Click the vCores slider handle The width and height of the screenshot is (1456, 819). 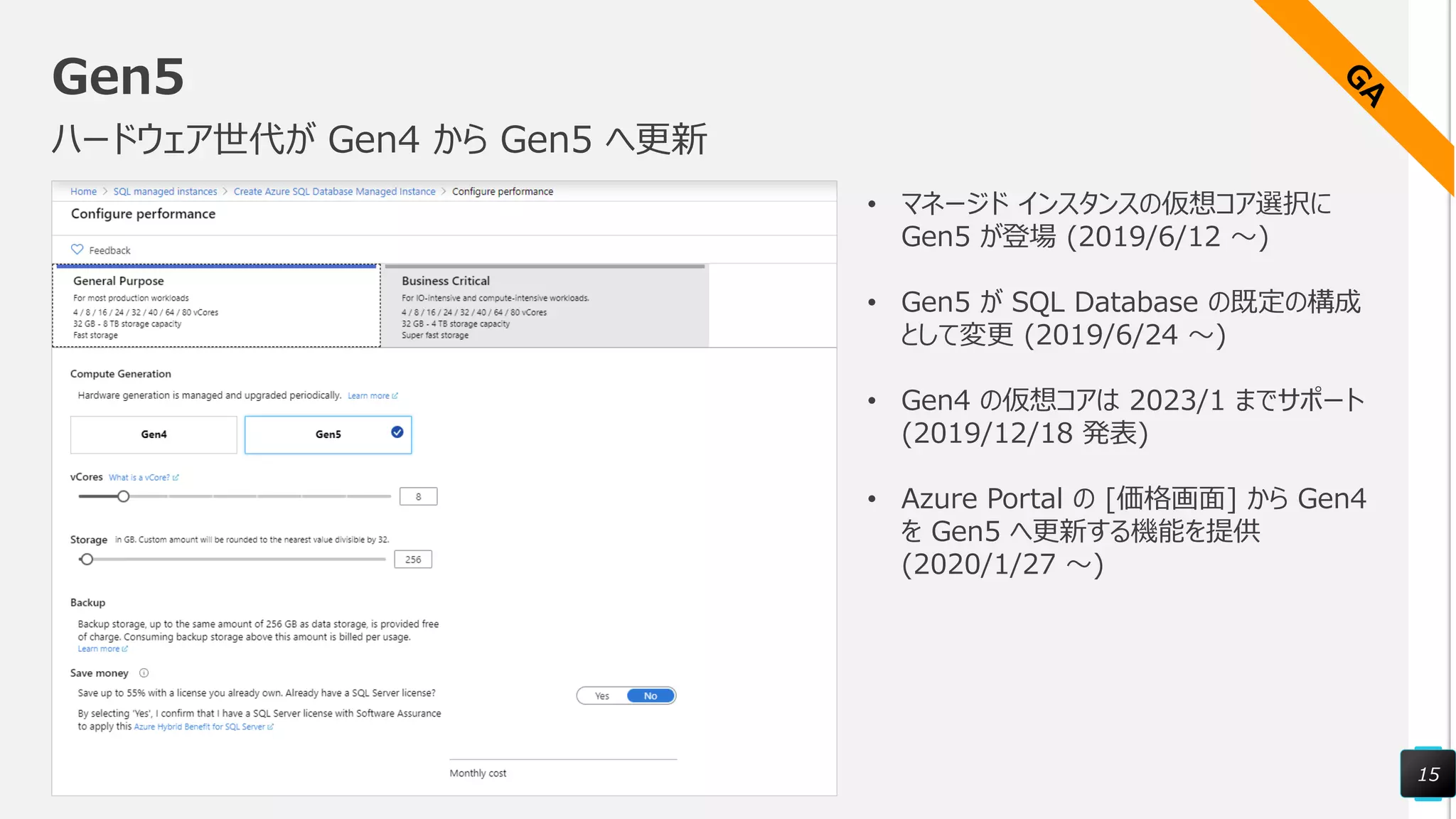[x=124, y=496]
